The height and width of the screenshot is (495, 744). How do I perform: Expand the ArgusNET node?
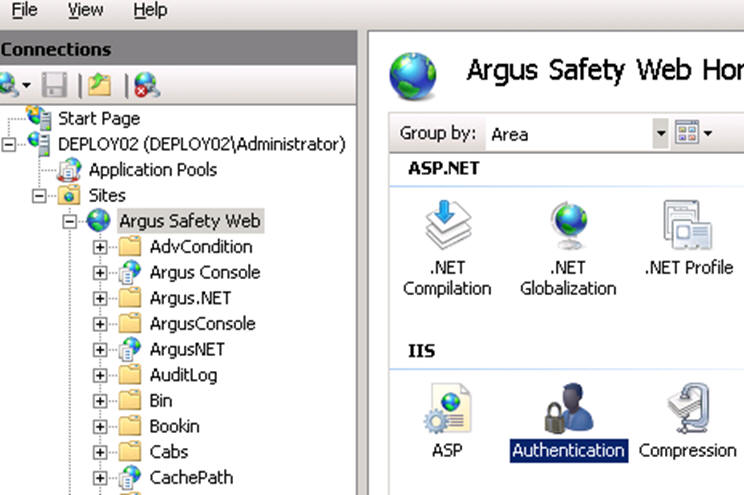click(100, 350)
